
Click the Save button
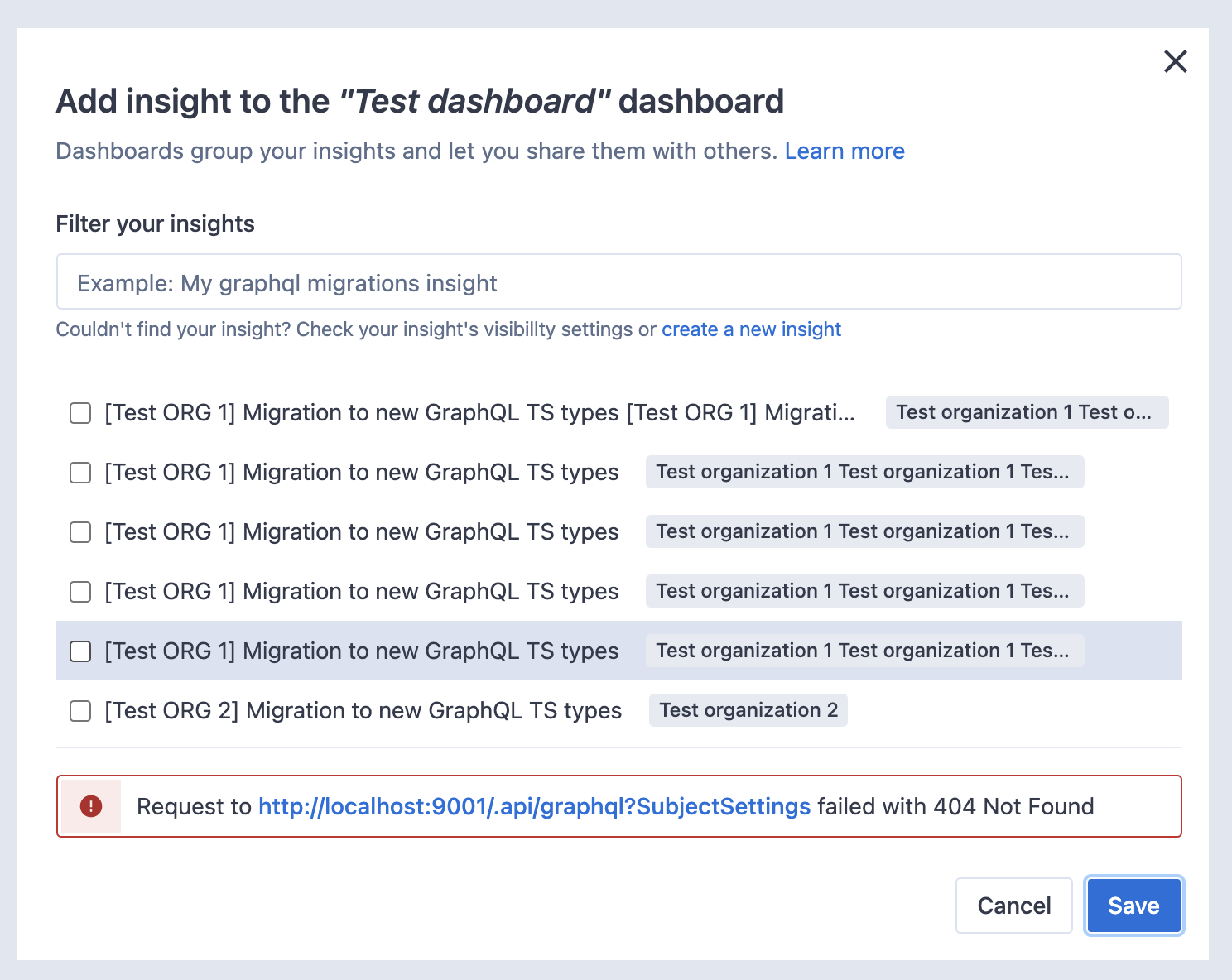(x=1133, y=906)
